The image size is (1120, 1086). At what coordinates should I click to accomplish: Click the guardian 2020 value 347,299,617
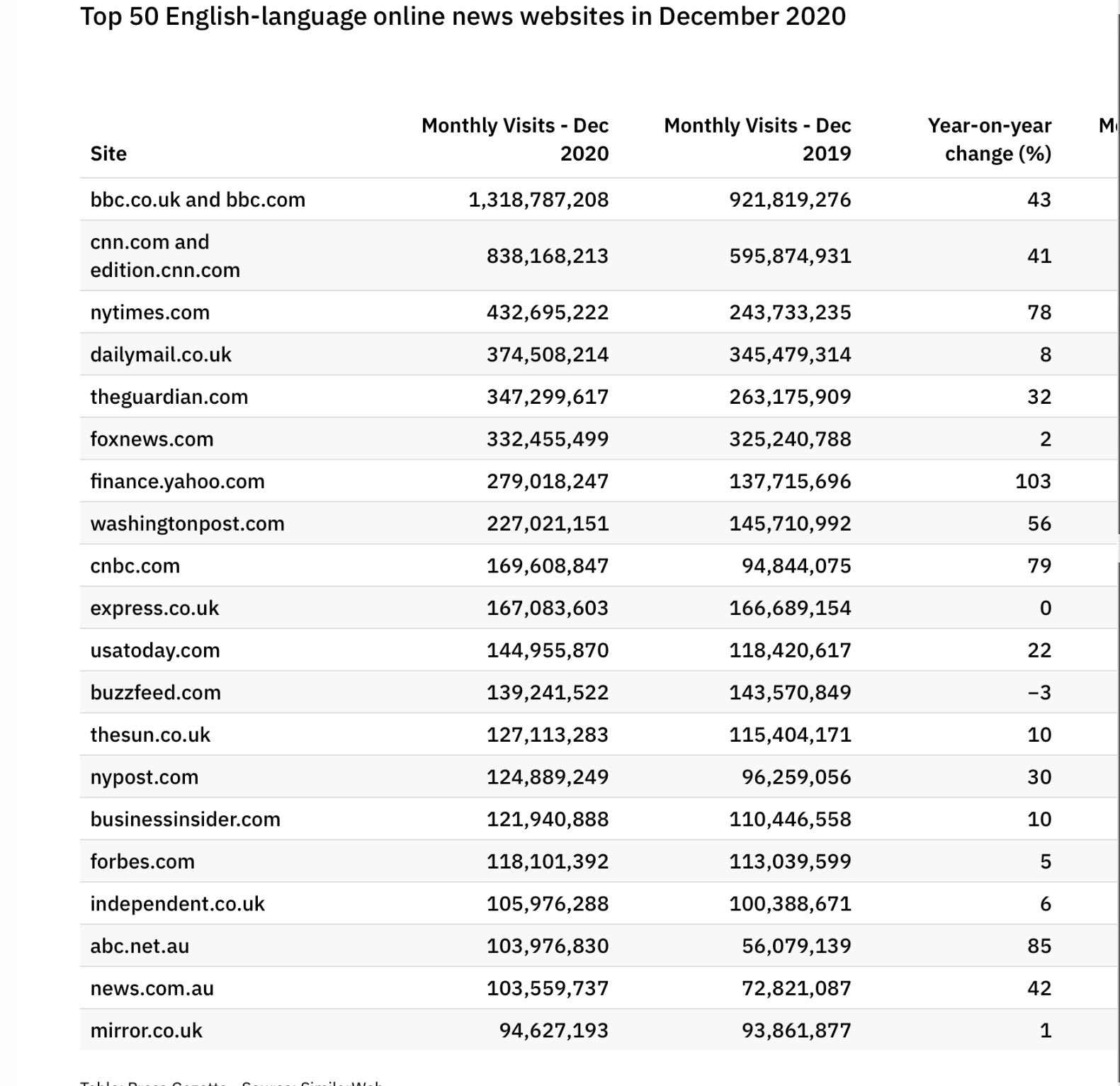tap(548, 397)
